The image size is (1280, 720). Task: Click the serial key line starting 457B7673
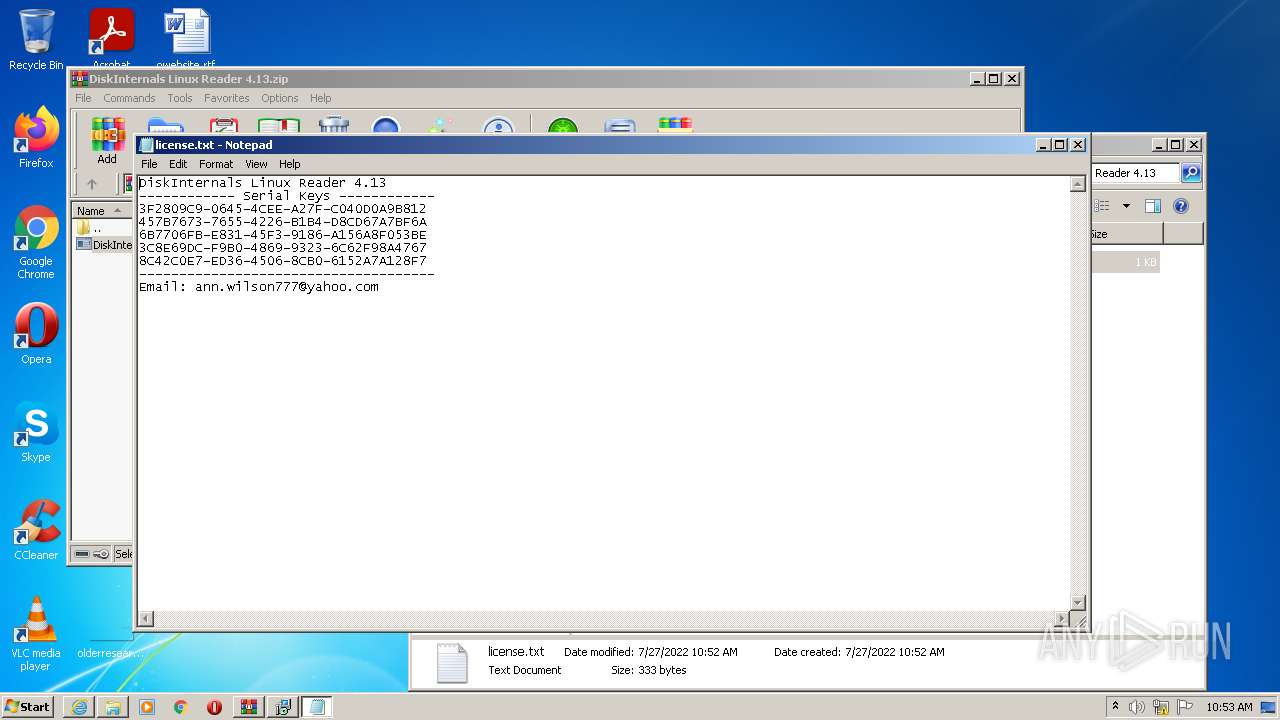[x=283, y=222]
